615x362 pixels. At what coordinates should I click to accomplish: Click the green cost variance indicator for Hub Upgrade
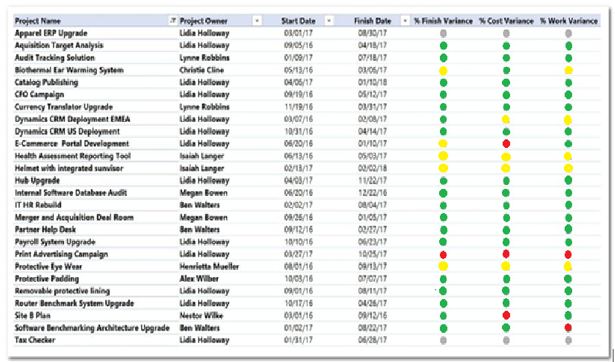[x=506, y=181]
